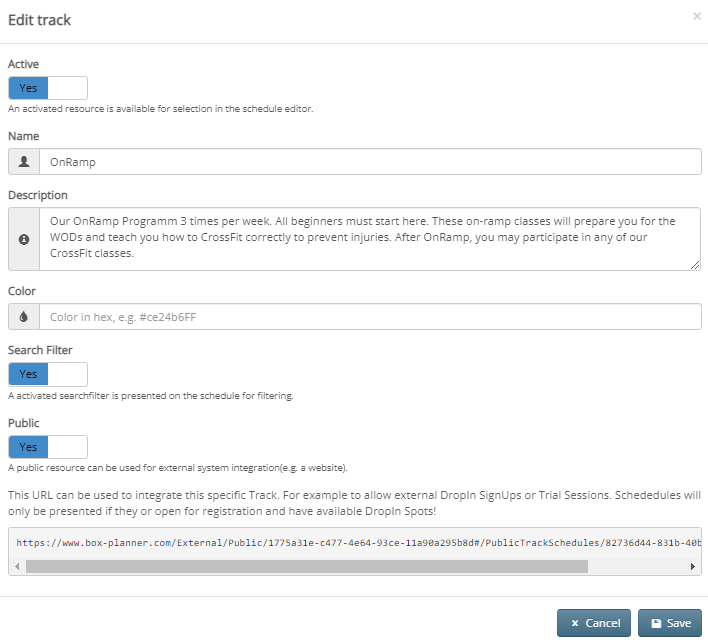Click inside the Description text area

point(370,239)
